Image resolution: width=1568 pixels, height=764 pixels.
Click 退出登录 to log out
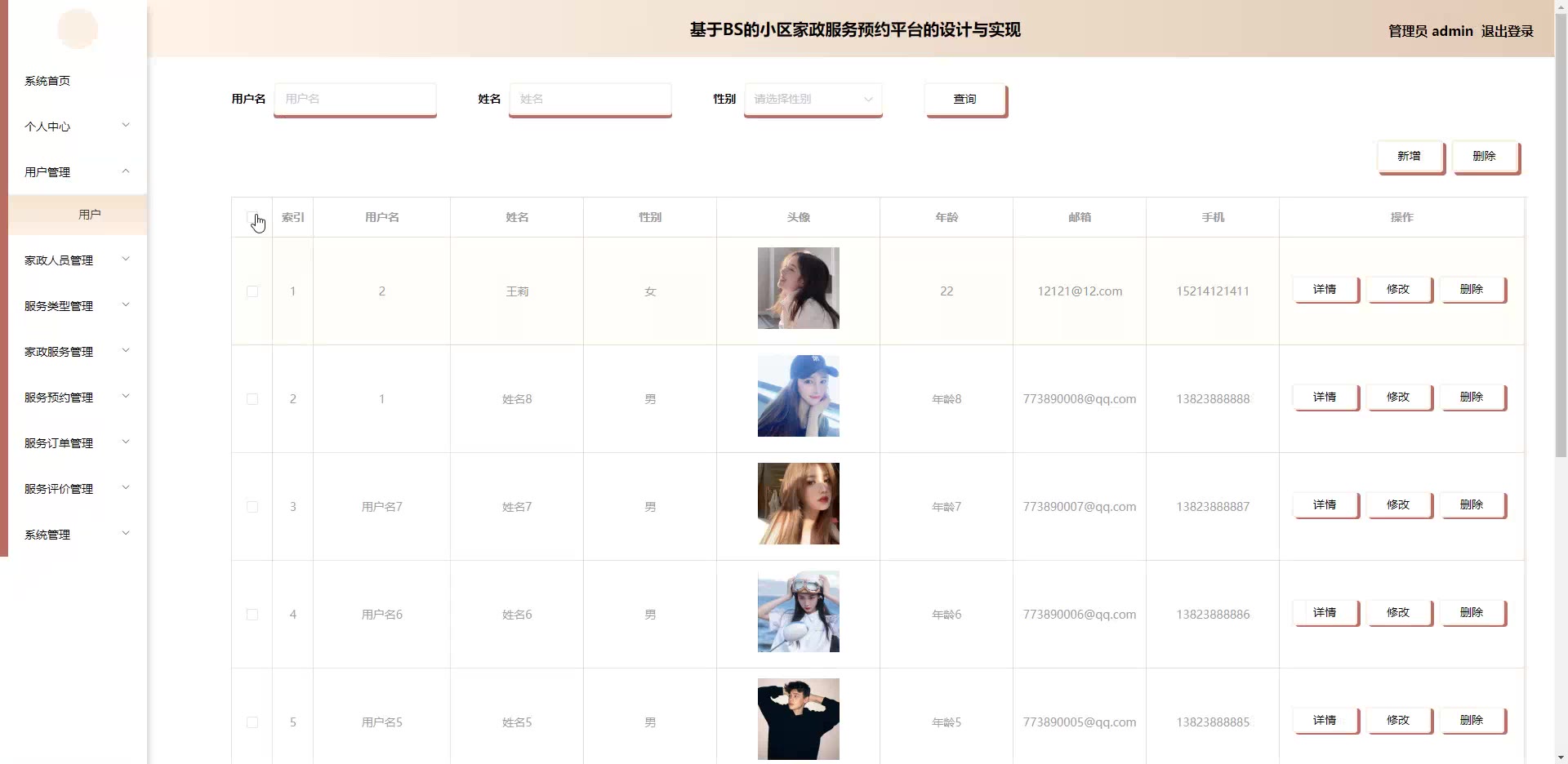(x=1508, y=31)
